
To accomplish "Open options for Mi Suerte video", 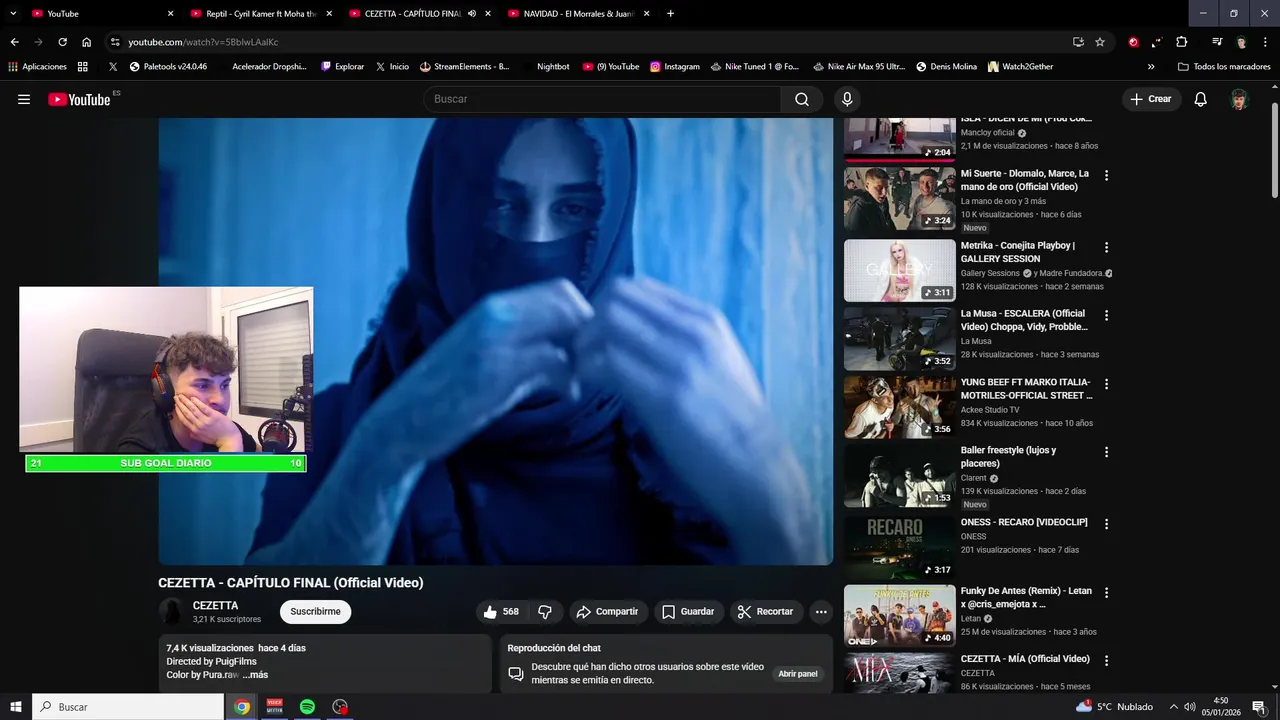I will tap(1106, 175).
